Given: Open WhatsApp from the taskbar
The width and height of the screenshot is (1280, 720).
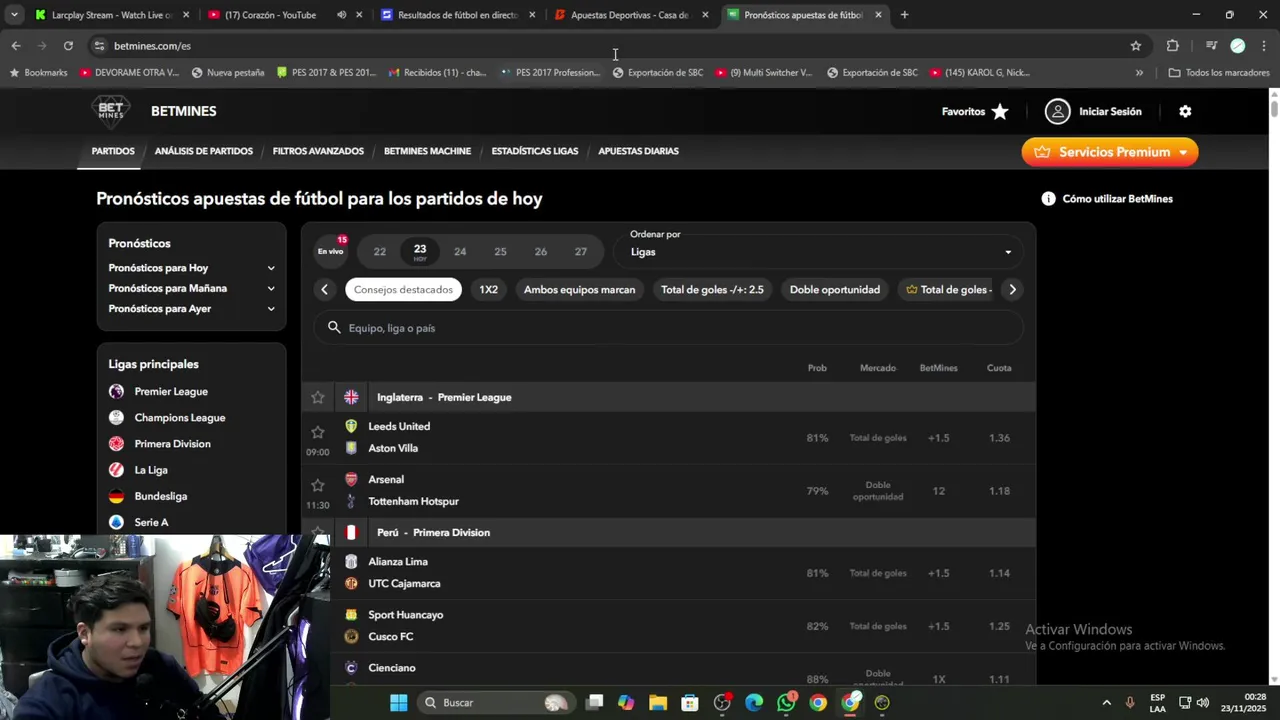Looking at the screenshot, I should (x=786, y=703).
